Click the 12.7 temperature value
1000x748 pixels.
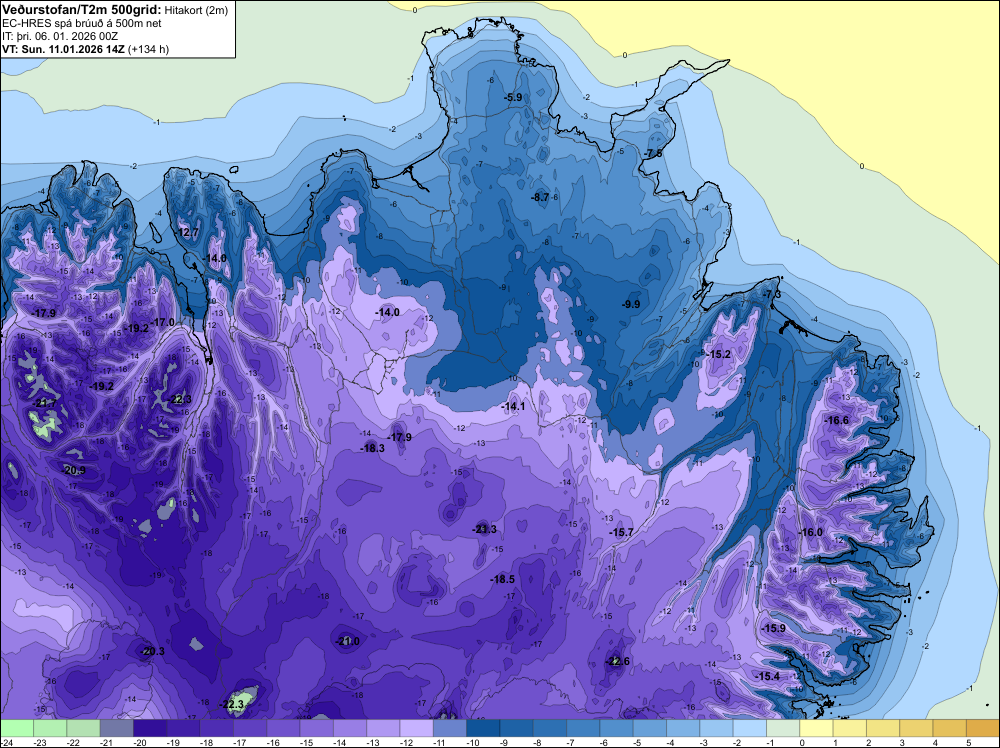tap(189, 233)
